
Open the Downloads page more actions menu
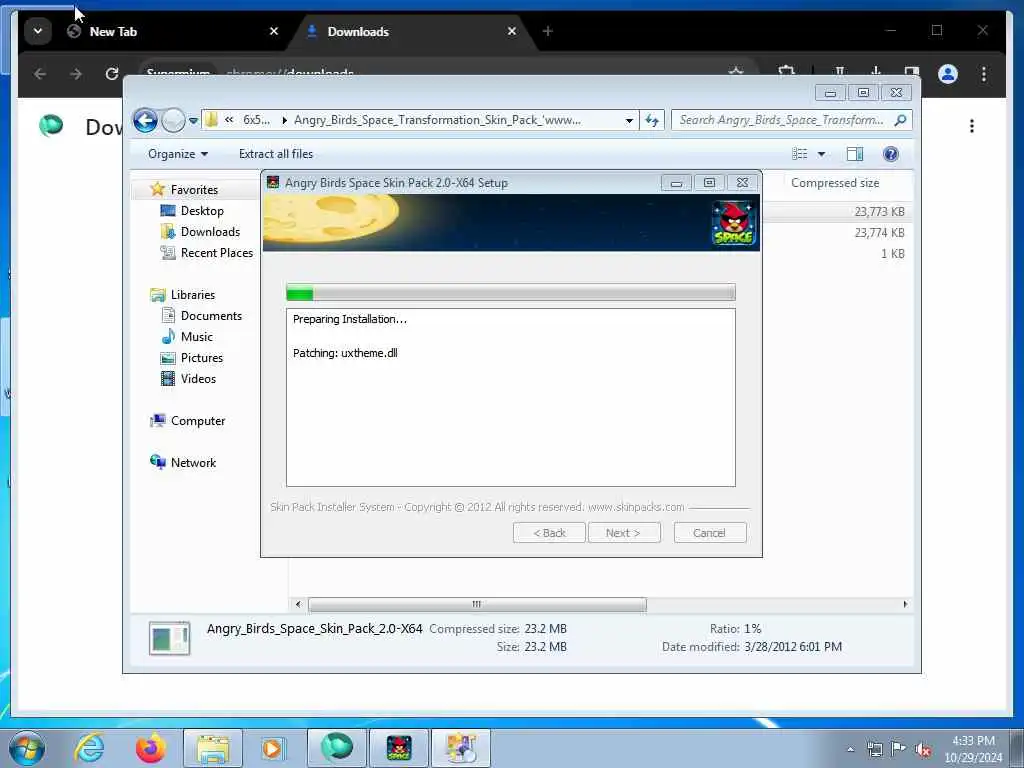(972, 126)
